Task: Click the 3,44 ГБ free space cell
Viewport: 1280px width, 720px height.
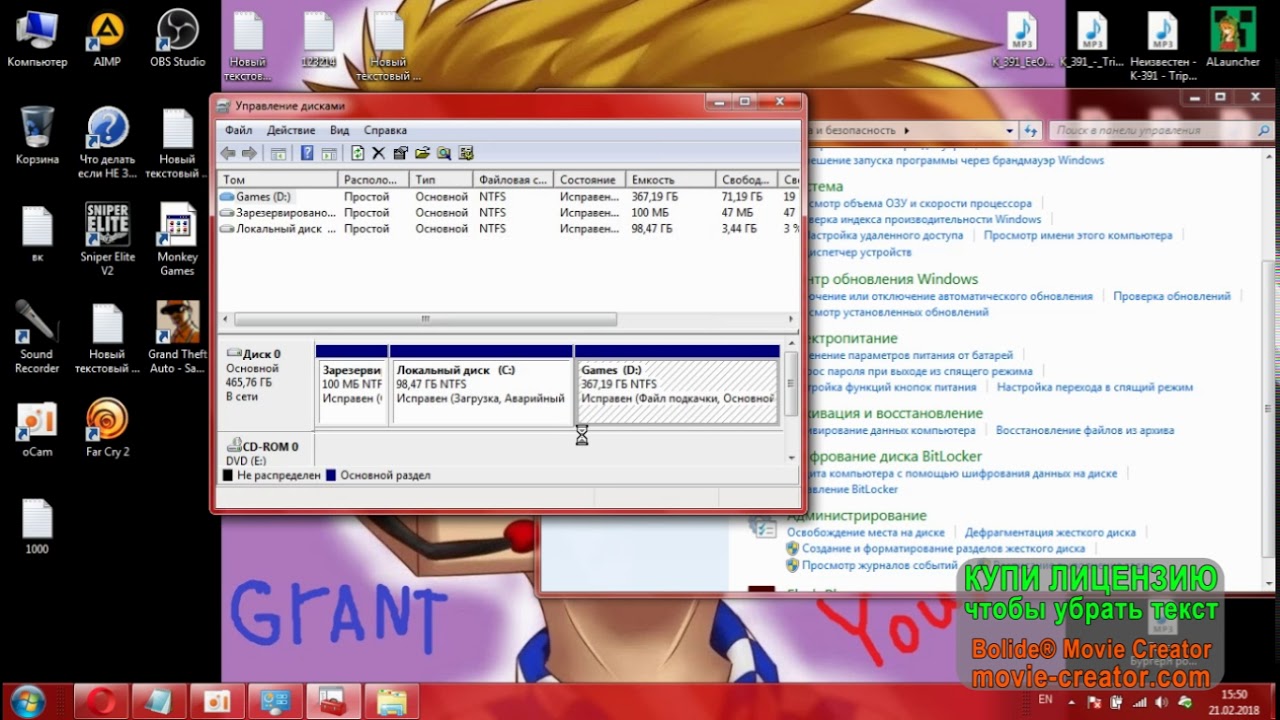Action: (x=738, y=229)
